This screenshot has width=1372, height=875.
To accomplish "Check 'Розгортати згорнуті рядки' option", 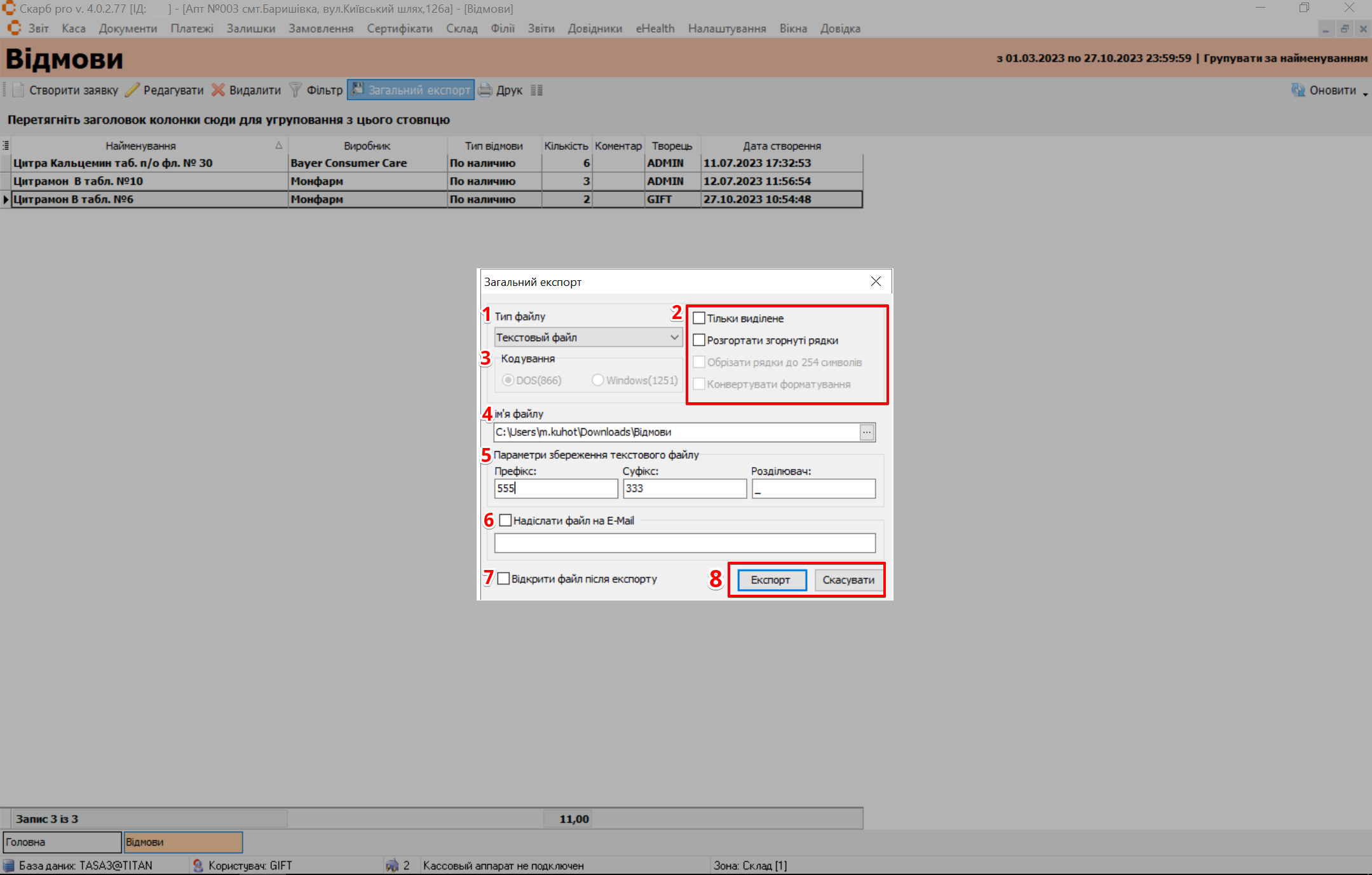I will [699, 340].
